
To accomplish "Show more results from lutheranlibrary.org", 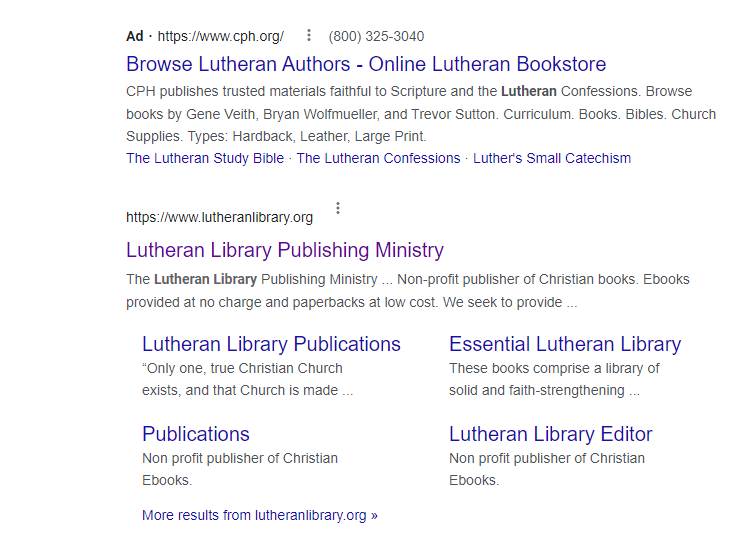I will pos(260,515).
